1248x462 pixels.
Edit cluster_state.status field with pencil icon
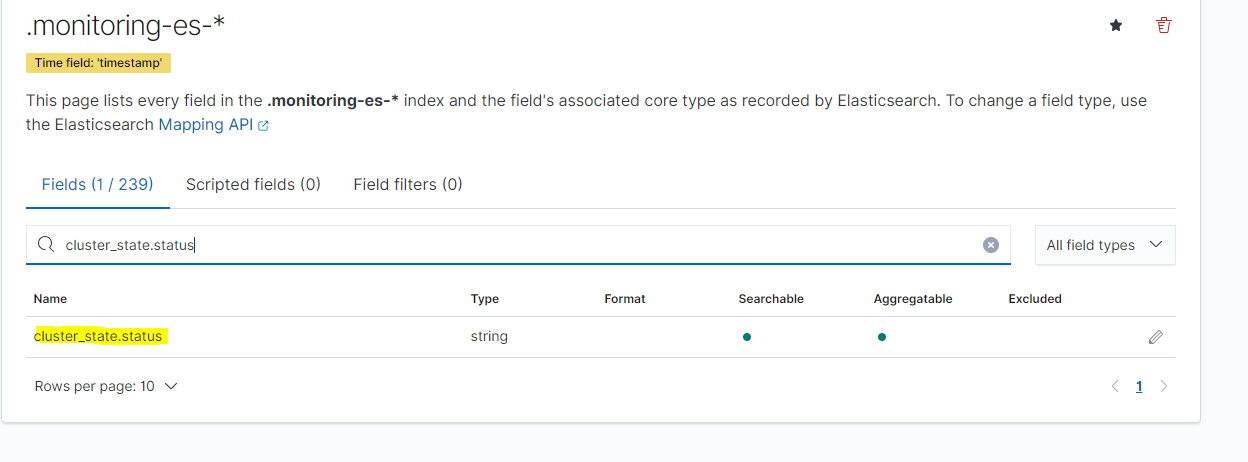[1156, 337]
